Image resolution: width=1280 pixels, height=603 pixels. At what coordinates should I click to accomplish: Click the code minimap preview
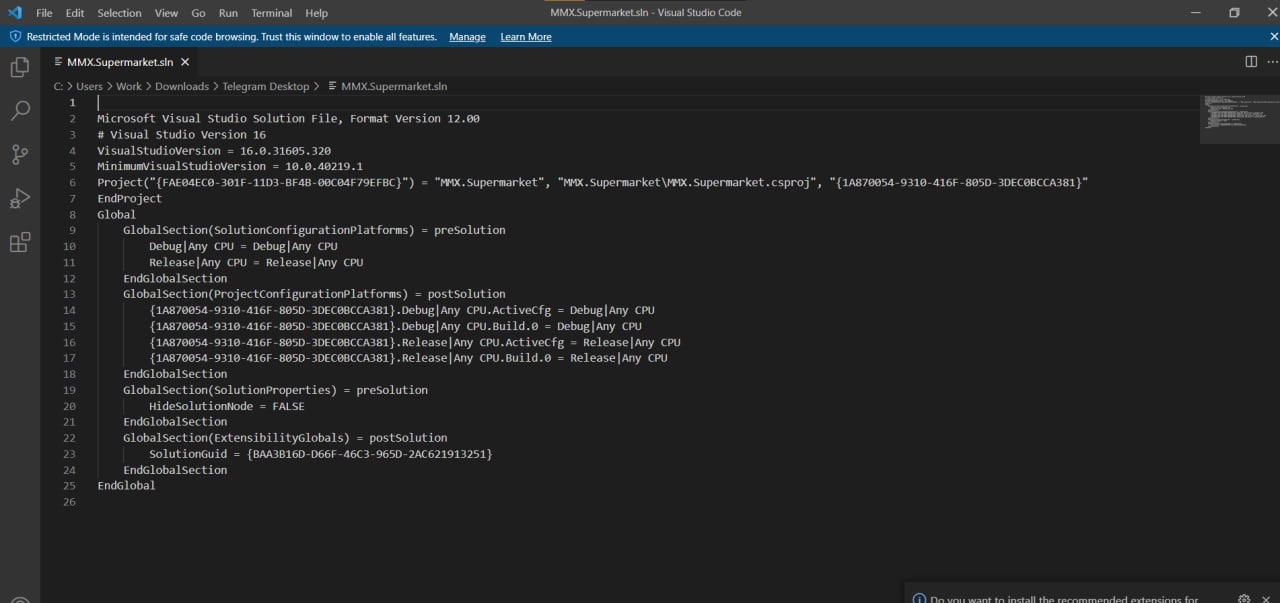pos(1239,118)
